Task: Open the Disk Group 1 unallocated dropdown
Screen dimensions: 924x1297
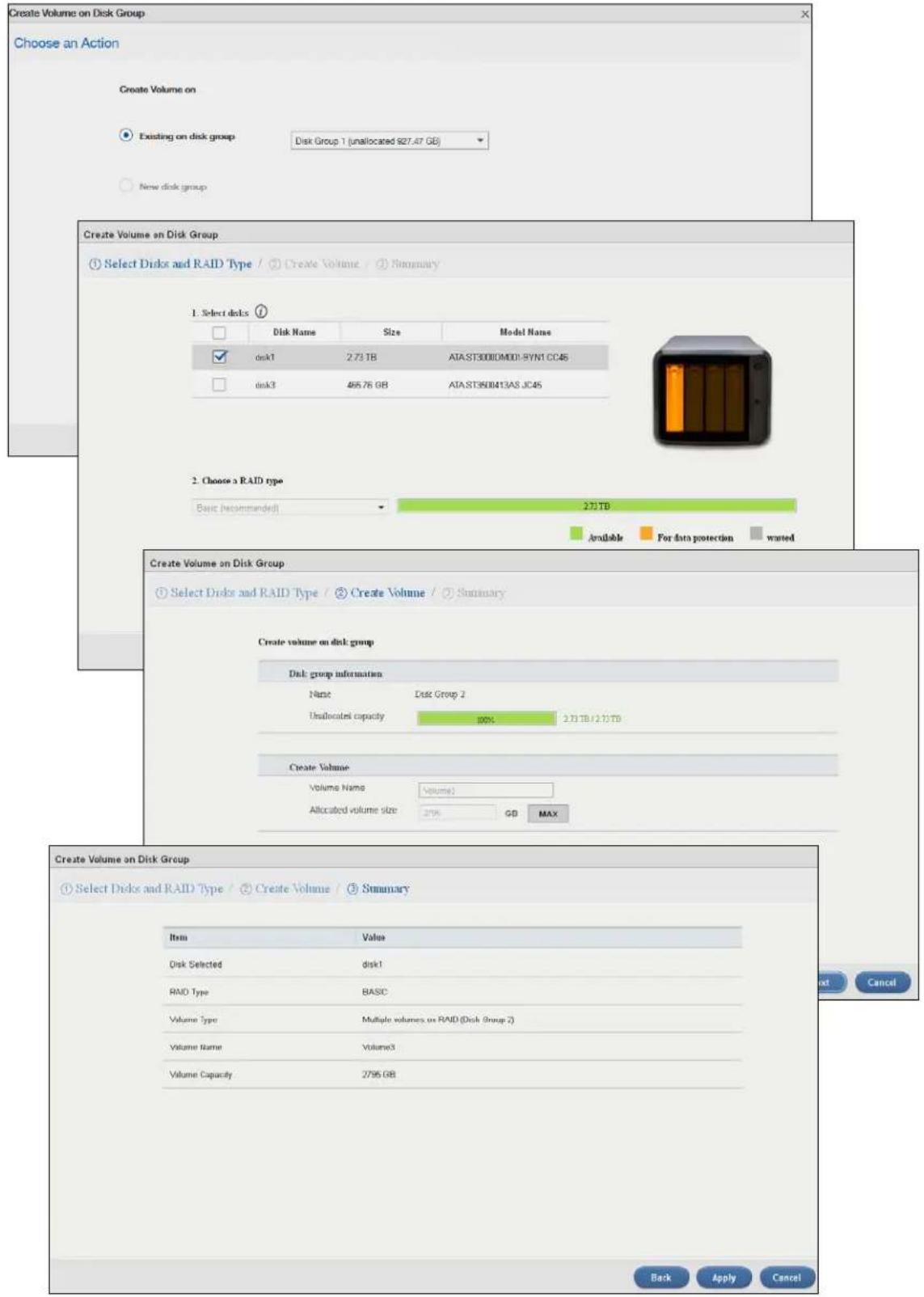Action: (x=390, y=141)
